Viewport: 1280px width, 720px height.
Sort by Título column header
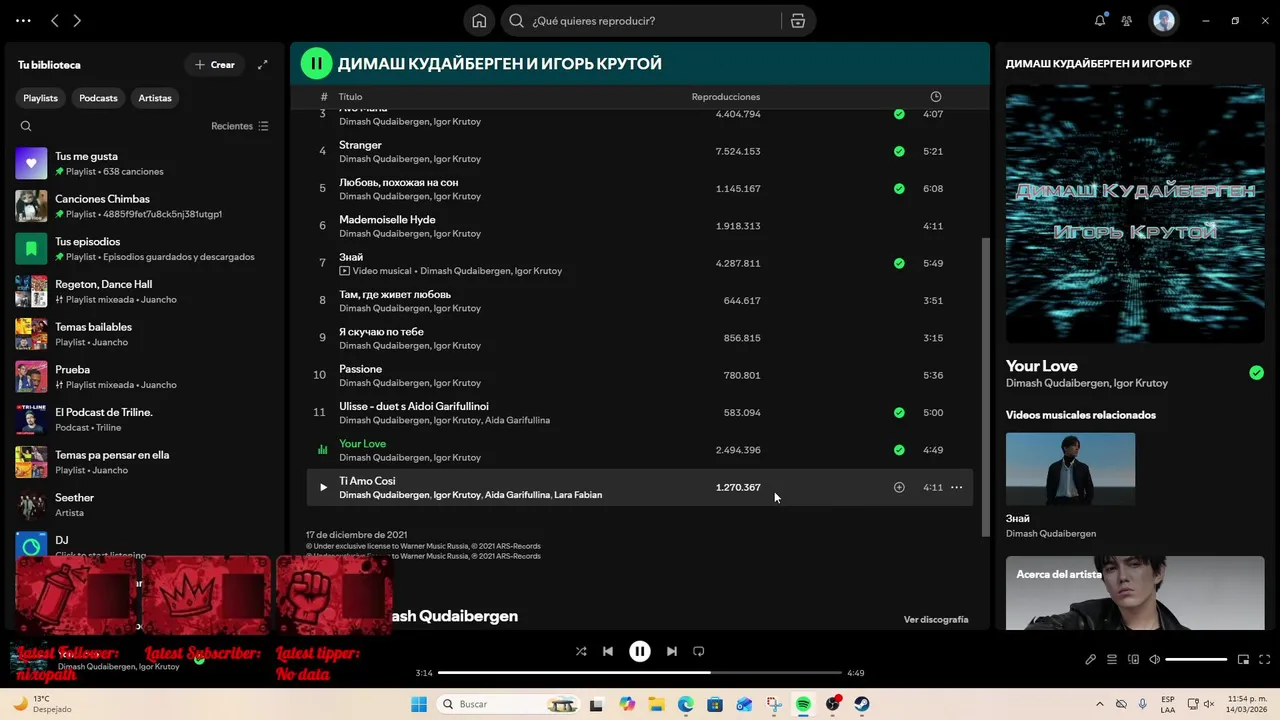[x=350, y=97]
